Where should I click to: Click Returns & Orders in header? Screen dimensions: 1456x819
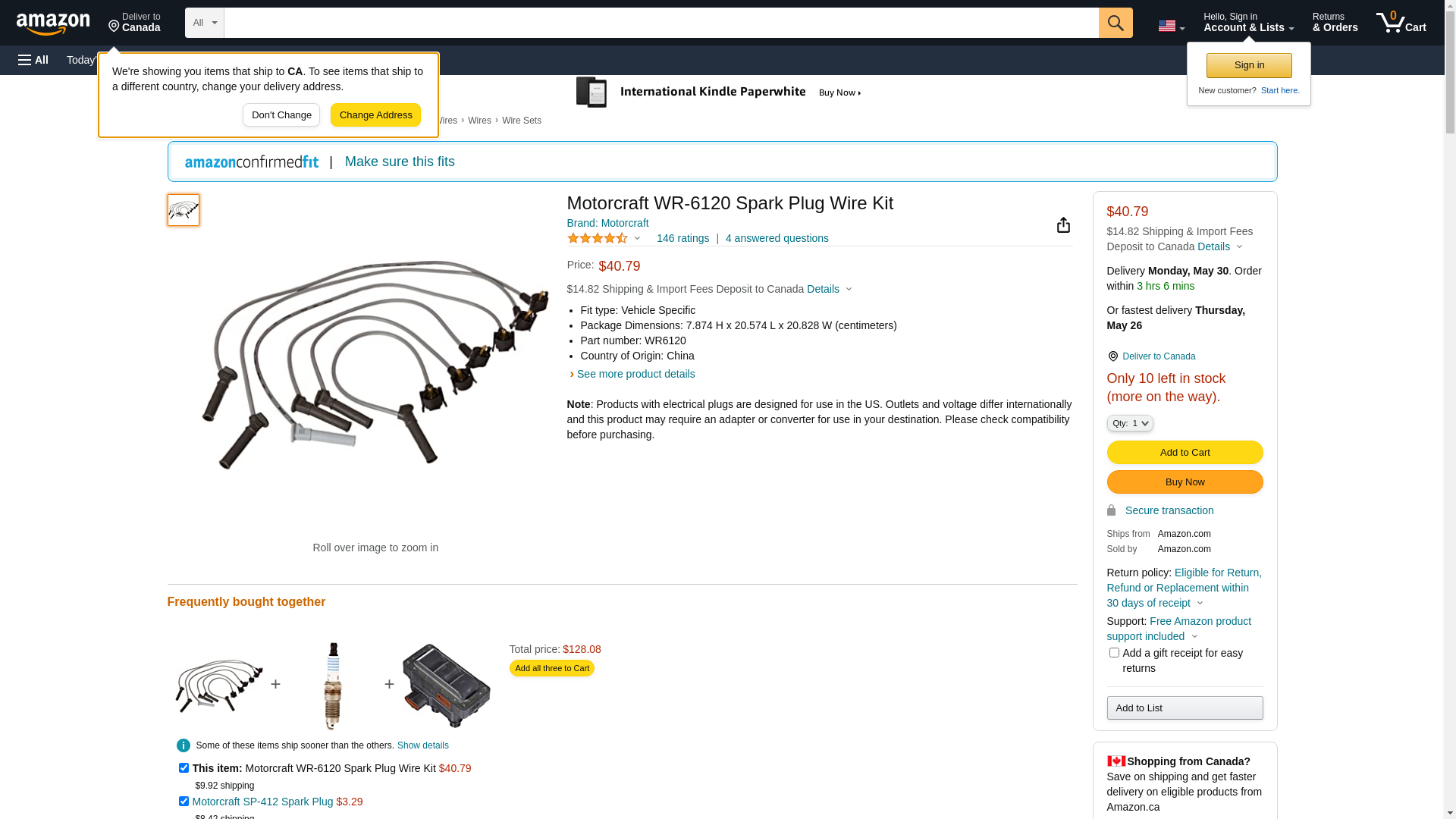pos(1335,23)
